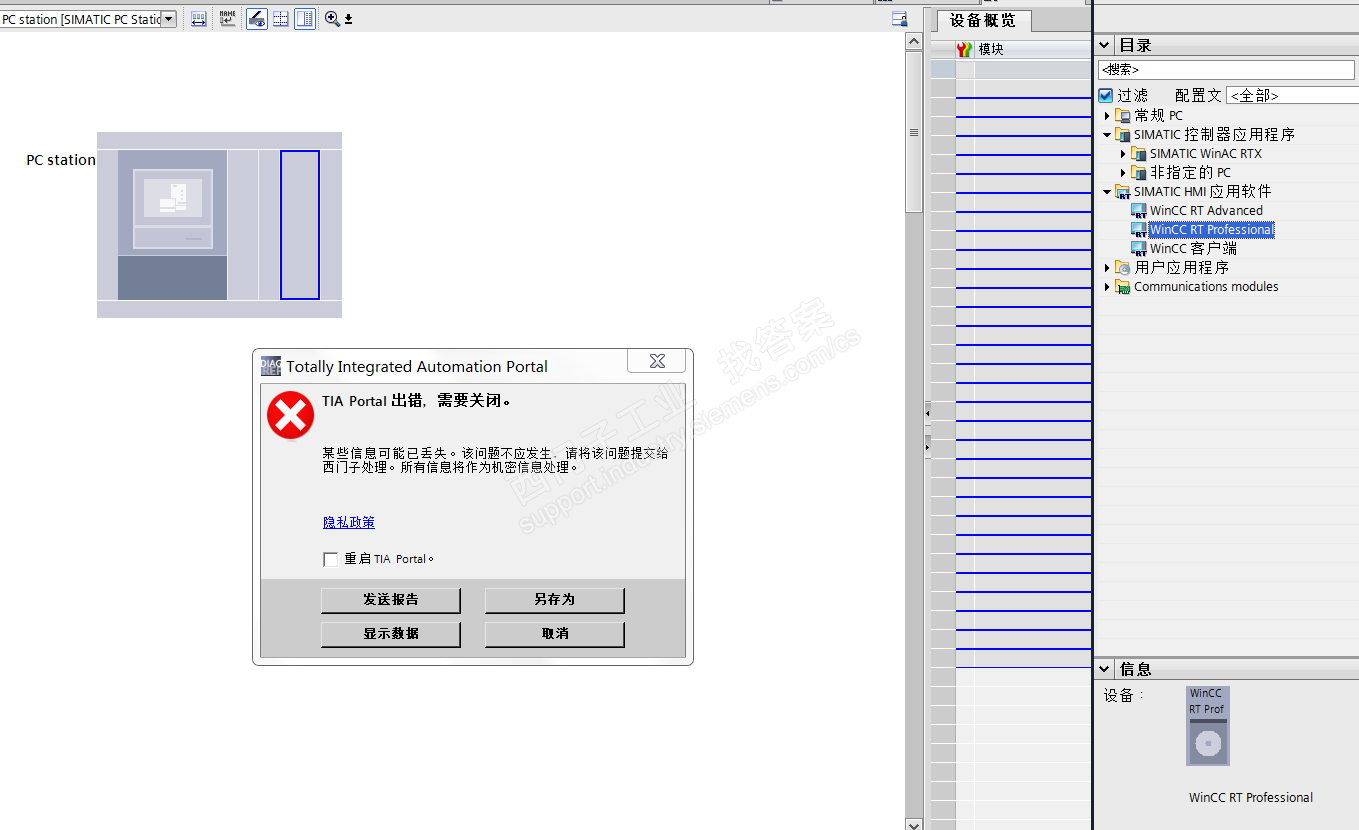Screen dimensions: 1359x830
Task: Close the Totally Integrated Automation Portal dialog
Action: [x=657, y=361]
